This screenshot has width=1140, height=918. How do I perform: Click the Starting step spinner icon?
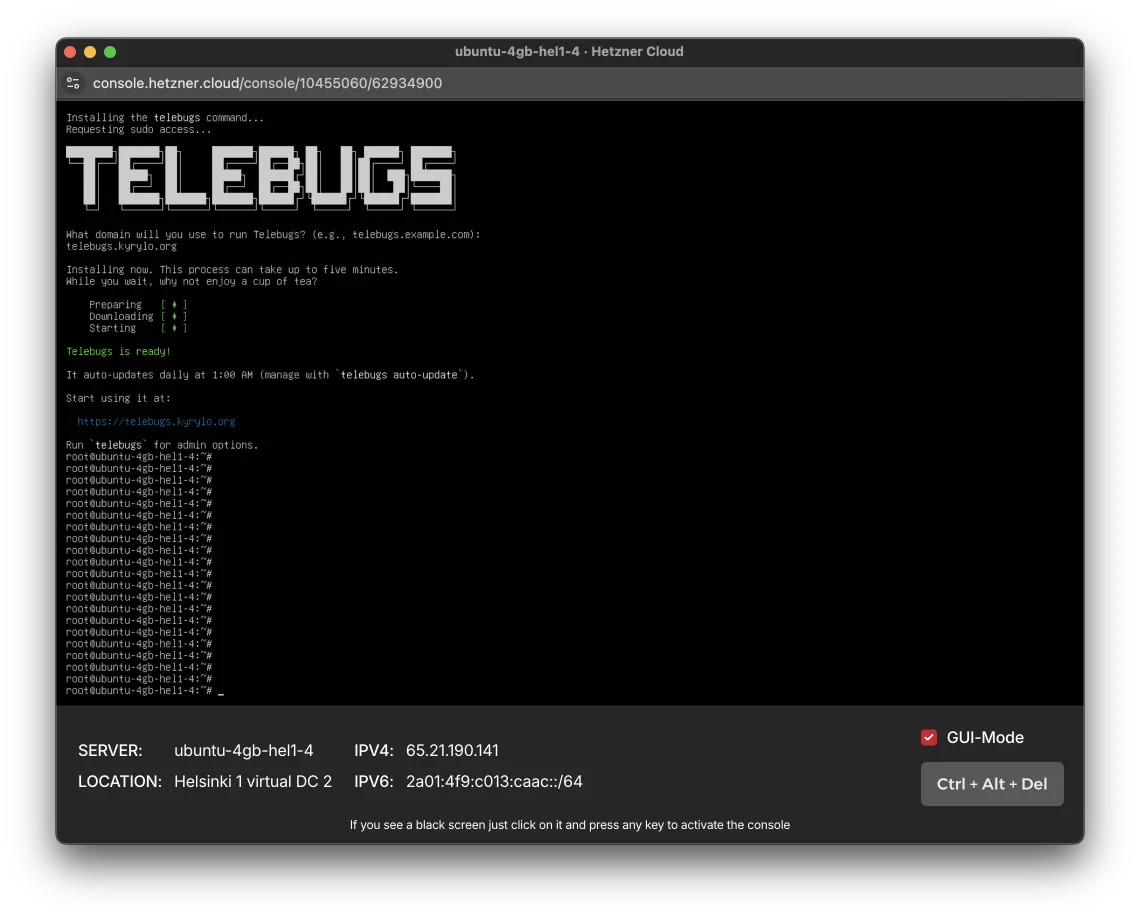tap(172, 328)
